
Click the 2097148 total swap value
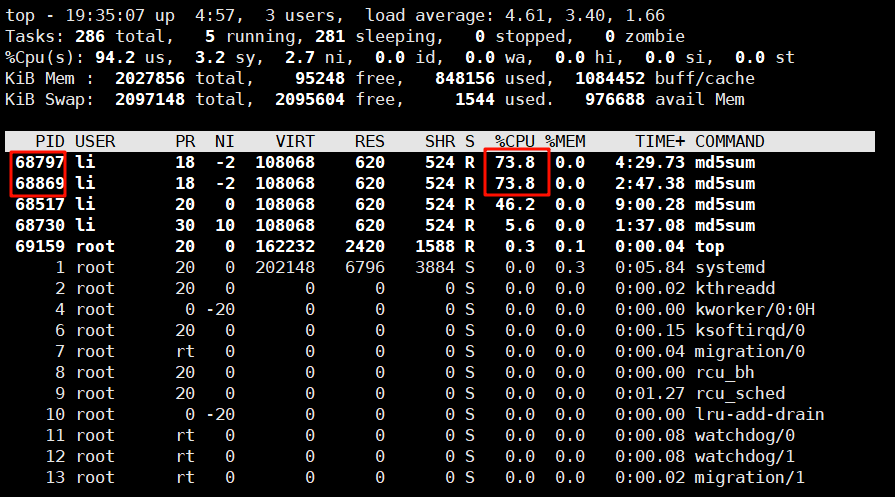coord(150,100)
